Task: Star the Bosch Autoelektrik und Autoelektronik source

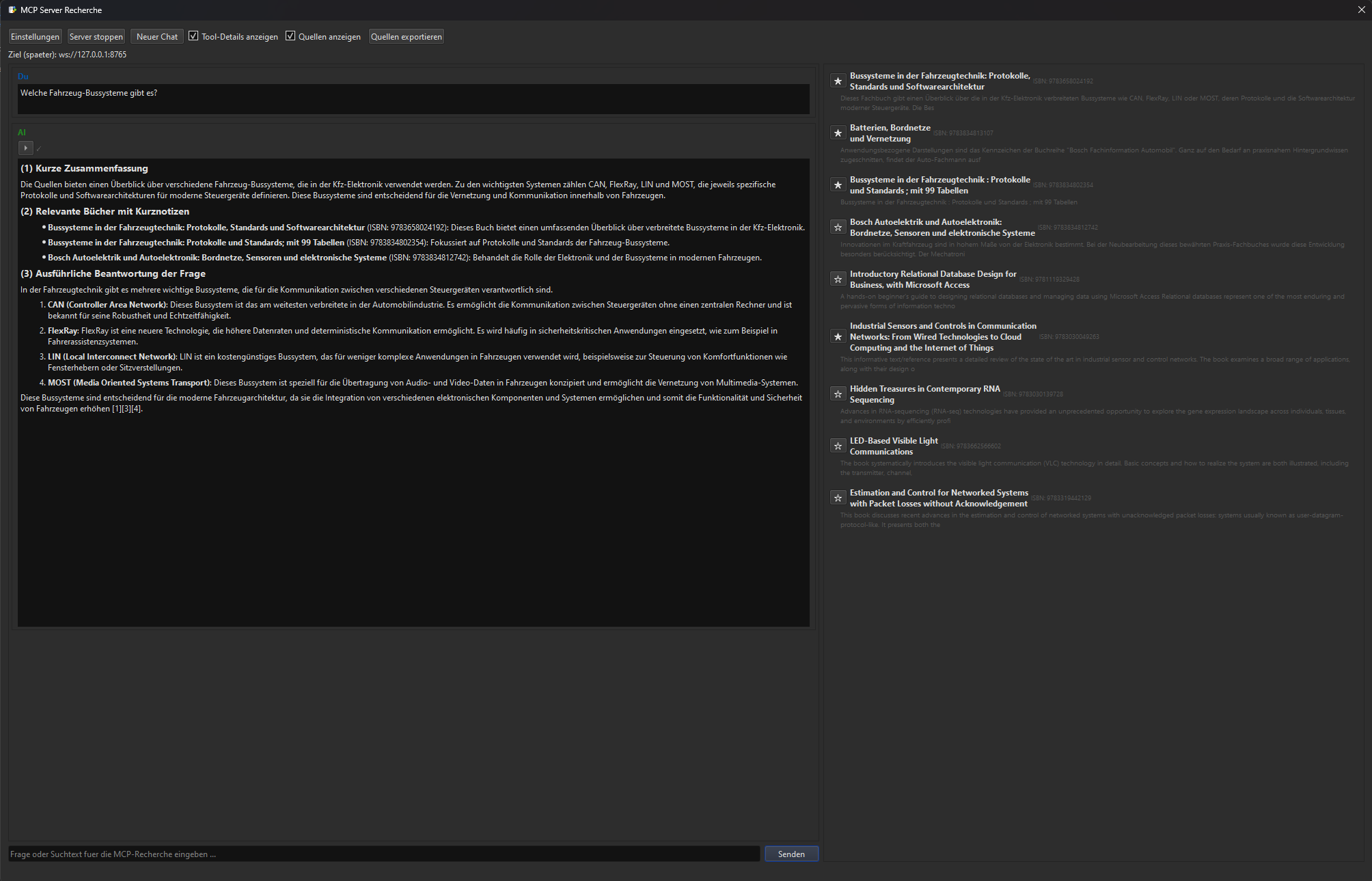Action: (838, 228)
